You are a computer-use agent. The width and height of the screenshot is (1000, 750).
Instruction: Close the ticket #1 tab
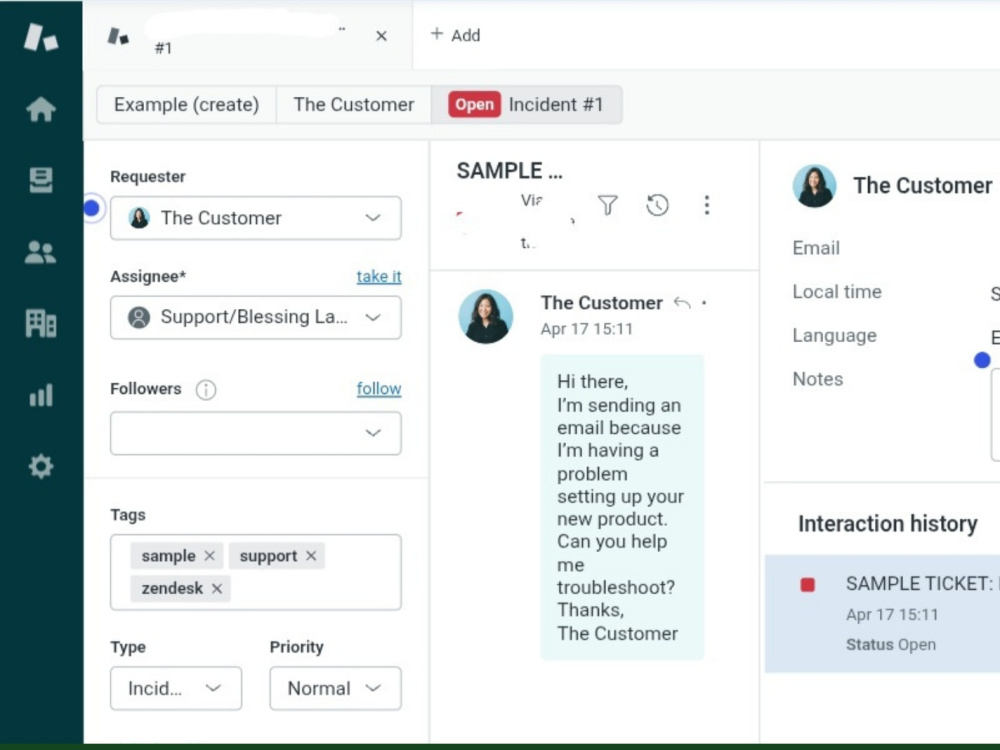click(x=381, y=36)
